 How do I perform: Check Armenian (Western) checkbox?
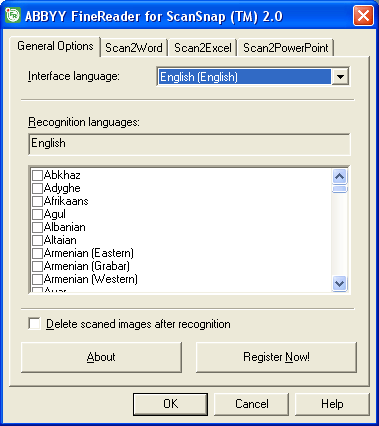pos(37,279)
